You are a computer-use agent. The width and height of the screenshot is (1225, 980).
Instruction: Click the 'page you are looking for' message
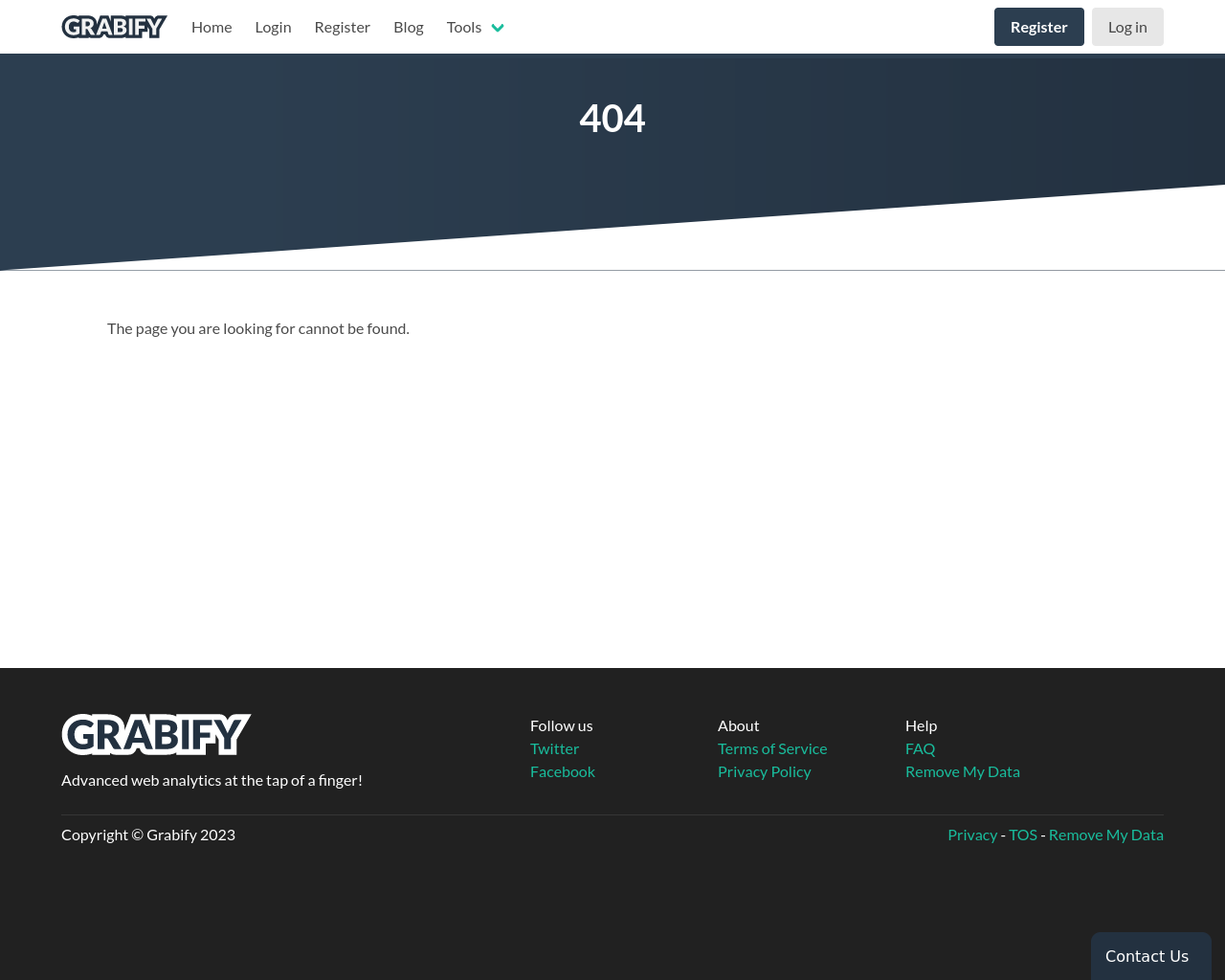coord(258,328)
